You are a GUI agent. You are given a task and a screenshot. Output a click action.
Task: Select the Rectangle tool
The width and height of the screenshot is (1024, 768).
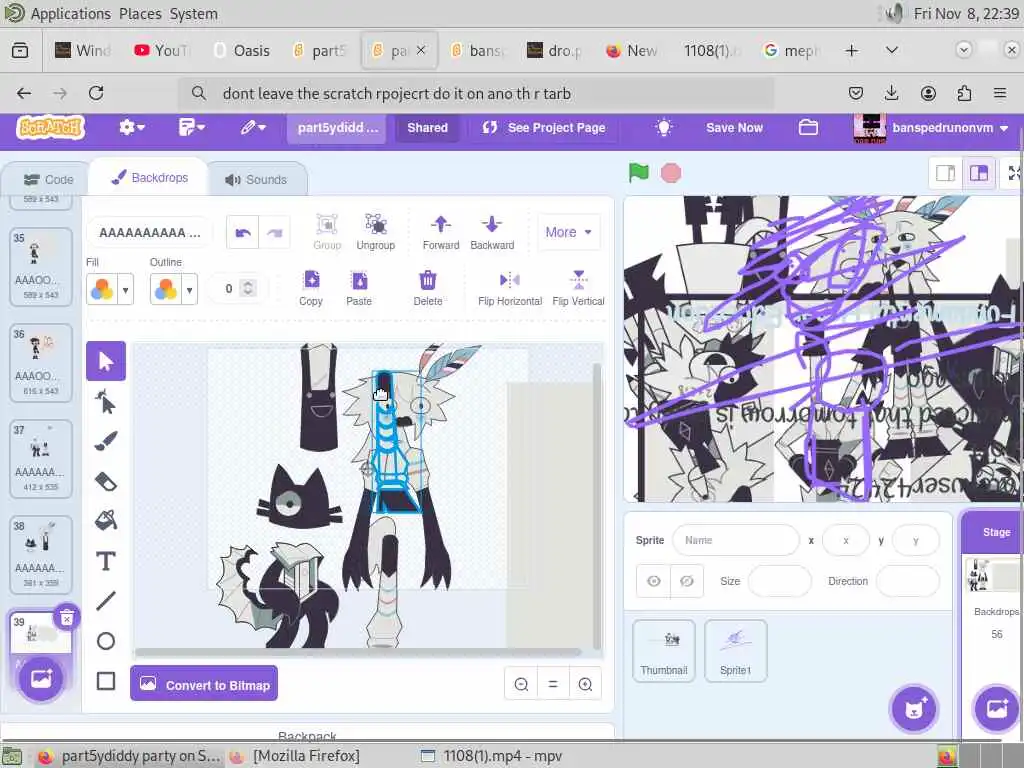[106, 681]
